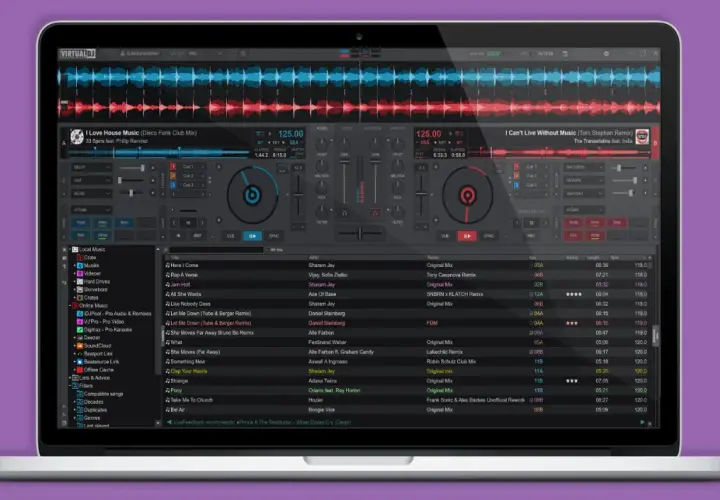The image size is (720, 500).
Task: Sort the song list by Bpm column
Action: 615,258
